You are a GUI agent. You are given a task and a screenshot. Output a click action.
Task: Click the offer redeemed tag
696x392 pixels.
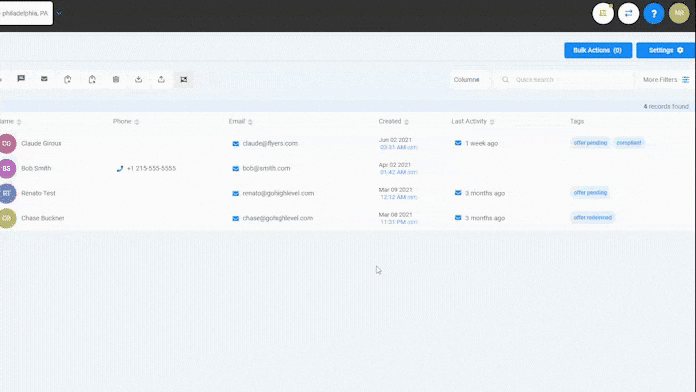pyautogui.click(x=593, y=218)
